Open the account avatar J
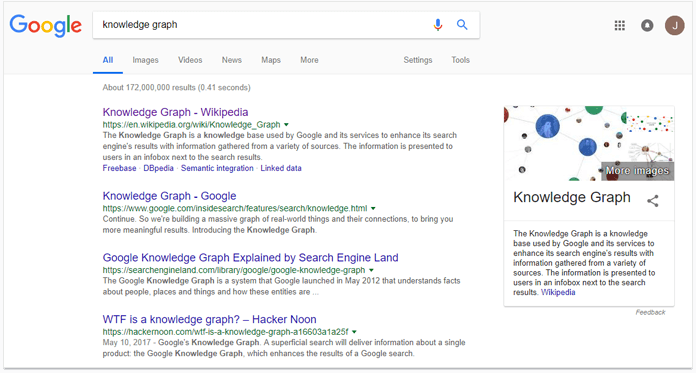The height and width of the screenshot is (373, 696). [x=675, y=25]
